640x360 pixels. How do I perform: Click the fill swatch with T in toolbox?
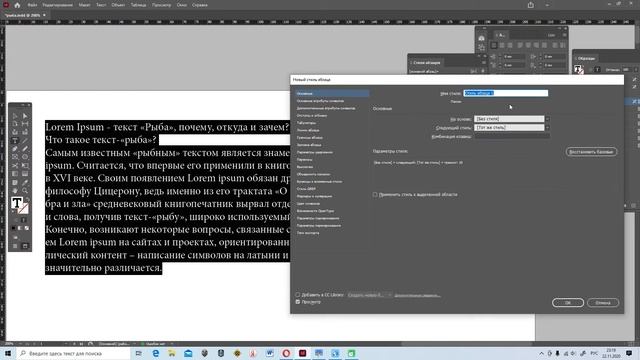coord(17,203)
